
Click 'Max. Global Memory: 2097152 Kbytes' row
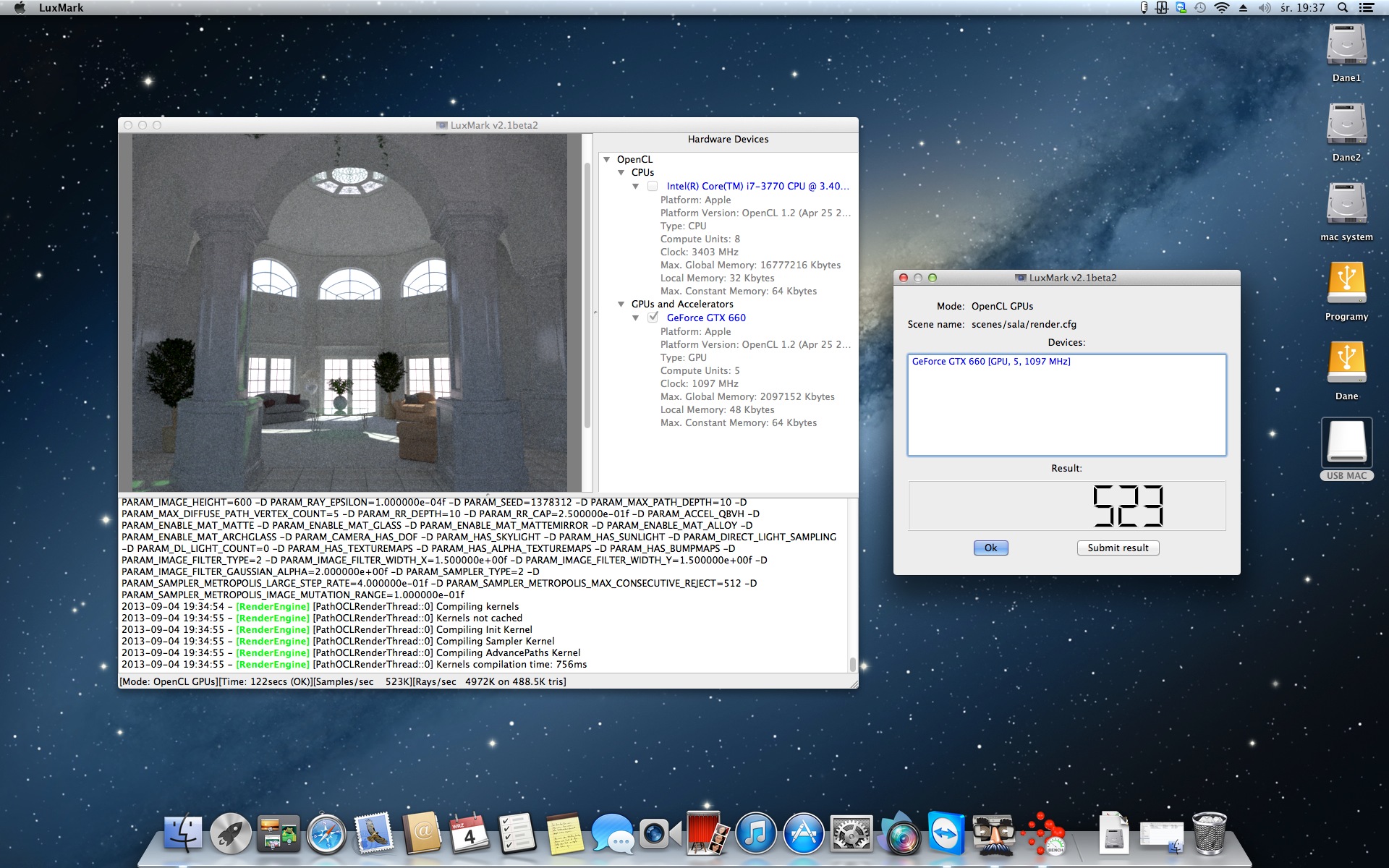[x=747, y=396]
